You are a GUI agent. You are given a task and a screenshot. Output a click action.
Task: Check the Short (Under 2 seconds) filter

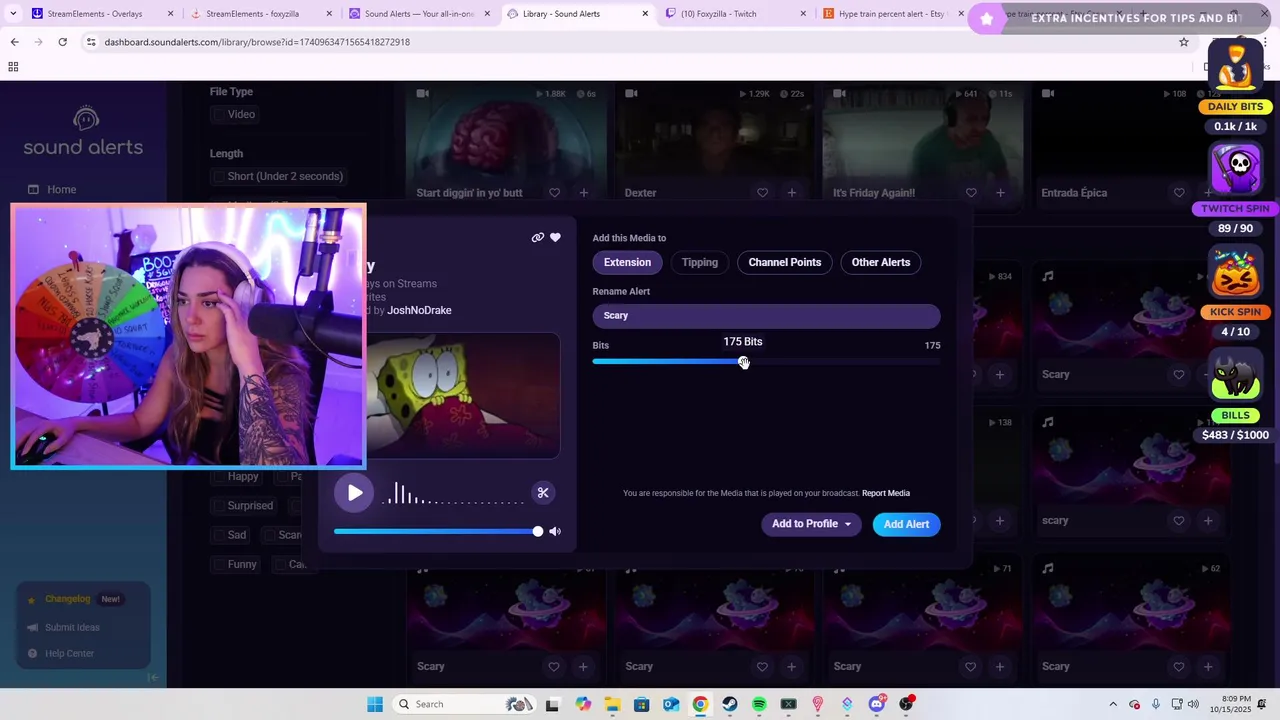pyautogui.click(x=218, y=176)
